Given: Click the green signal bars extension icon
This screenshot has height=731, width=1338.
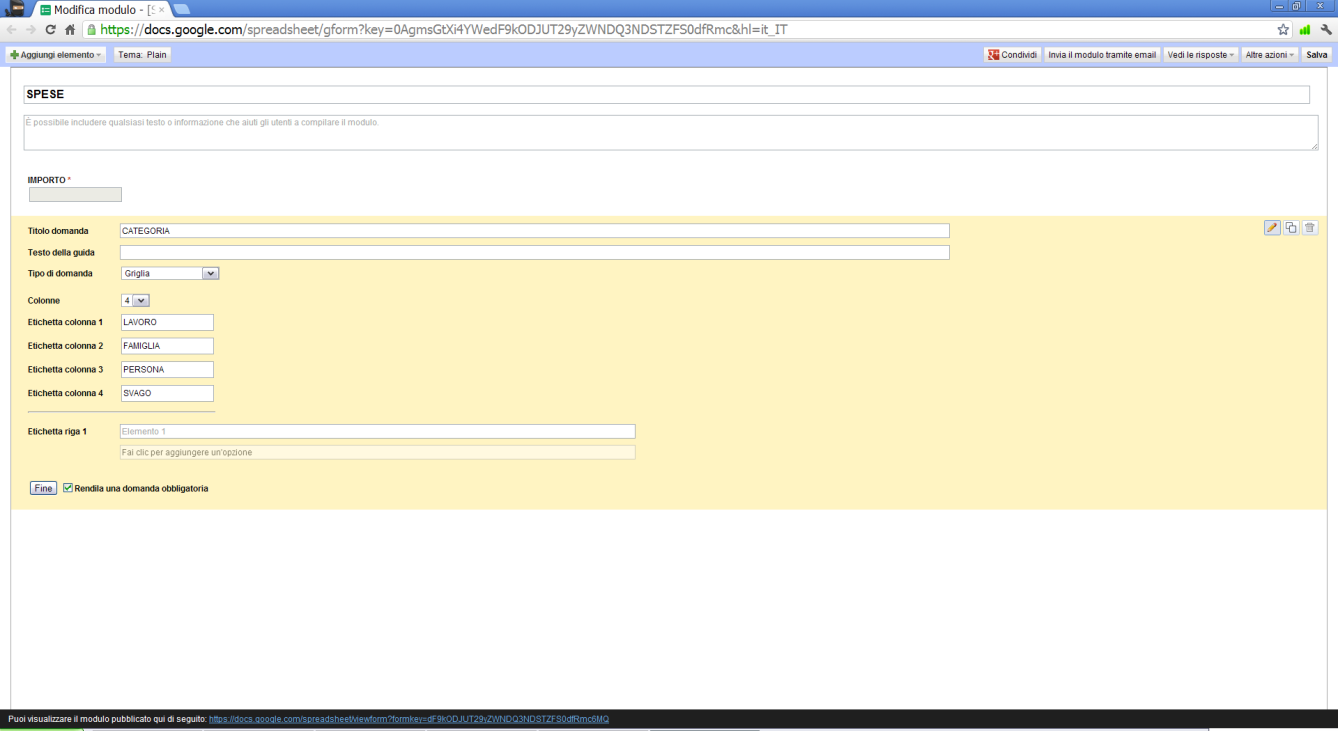Looking at the screenshot, I should (1305, 30).
